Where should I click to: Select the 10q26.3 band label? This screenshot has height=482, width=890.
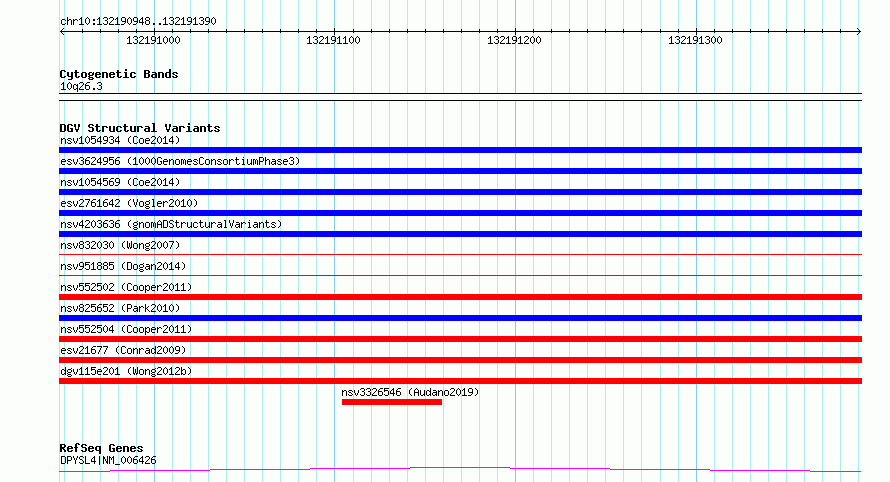point(81,87)
